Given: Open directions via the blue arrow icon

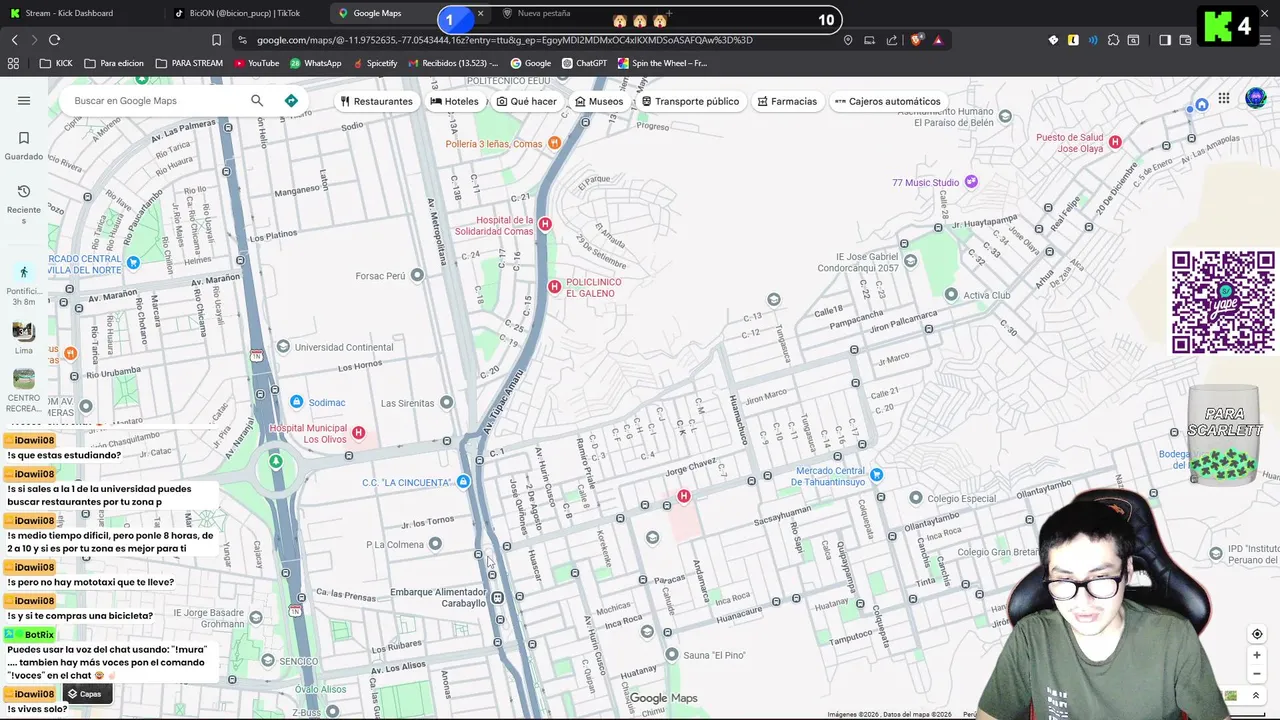Looking at the screenshot, I should click(x=291, y=101).
